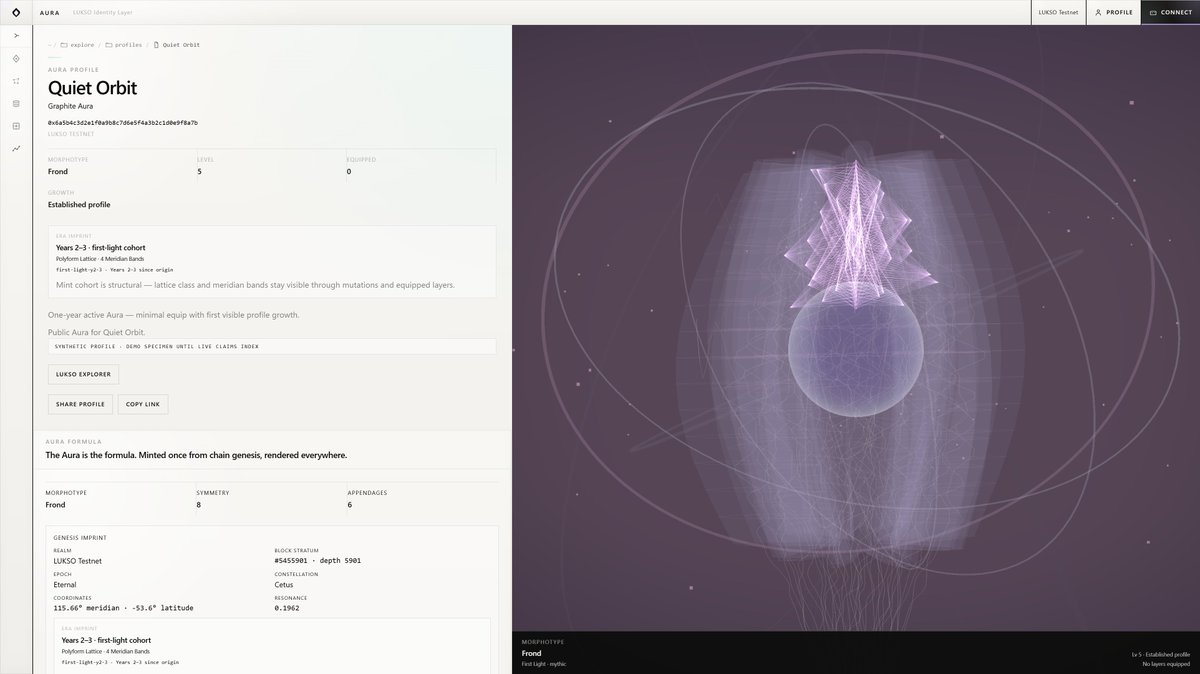This screenshot has width=1200, height=674.
Task: Click the Resonance value 0.1962
Action: pos(287,608)
